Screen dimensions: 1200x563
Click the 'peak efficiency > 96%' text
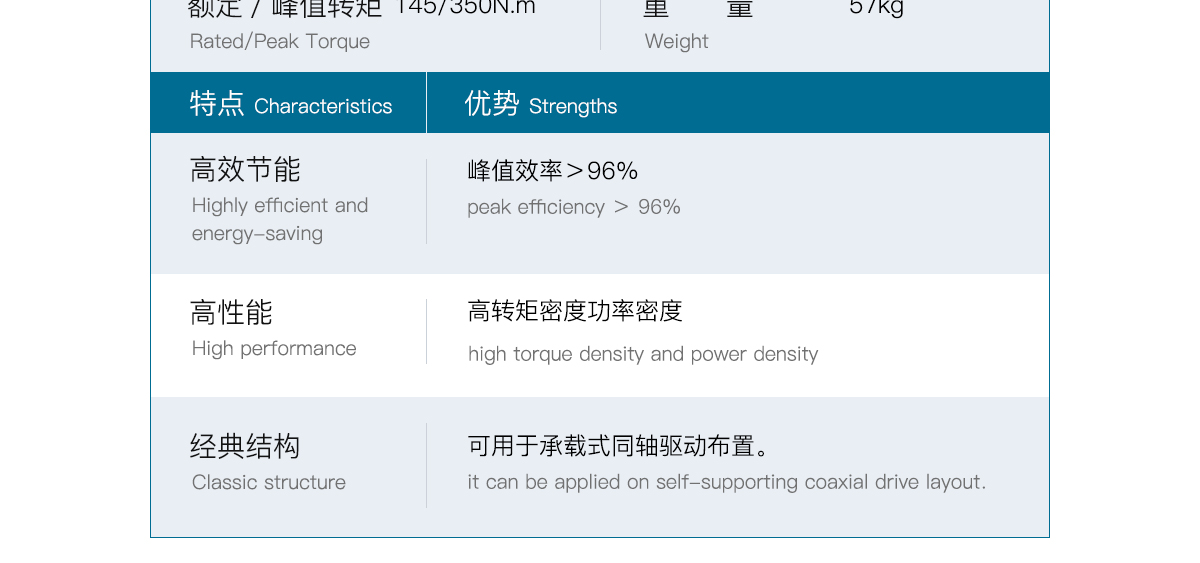click(574, 207)
